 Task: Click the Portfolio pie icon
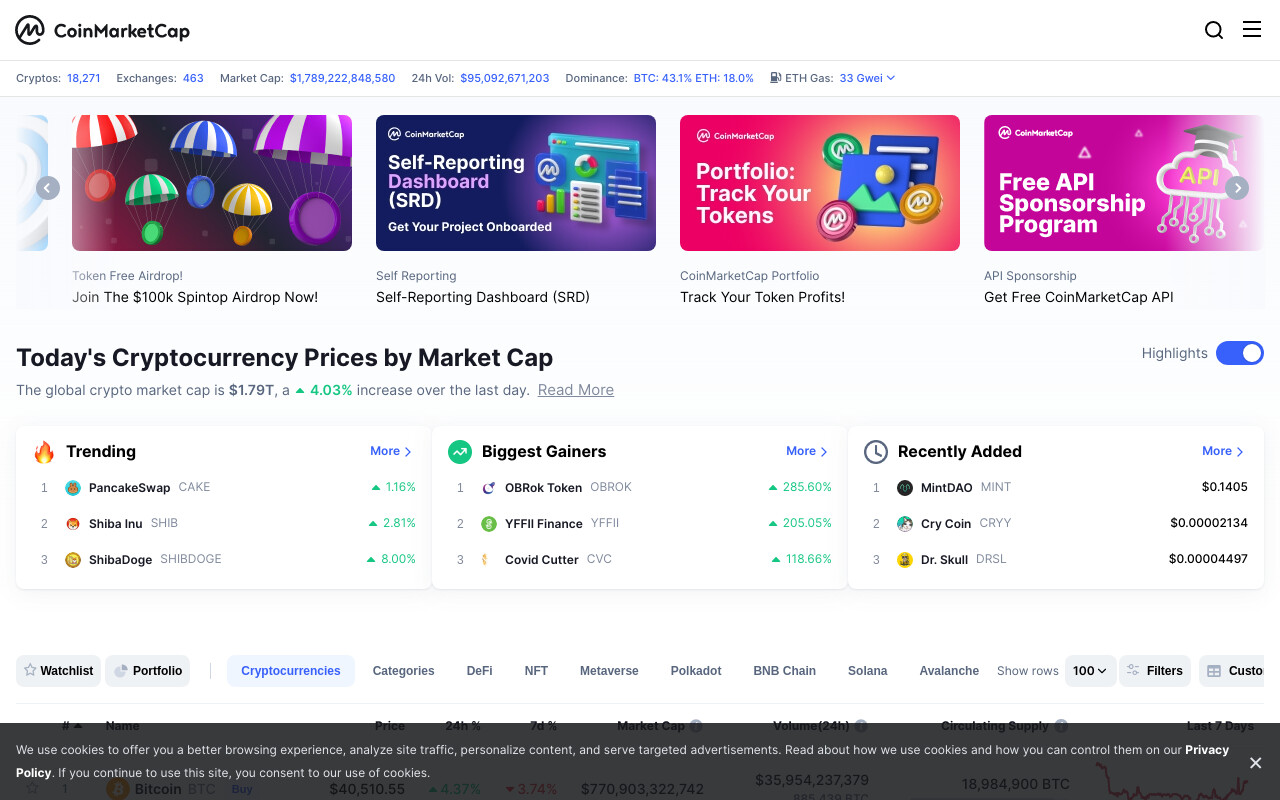(121, 671)
